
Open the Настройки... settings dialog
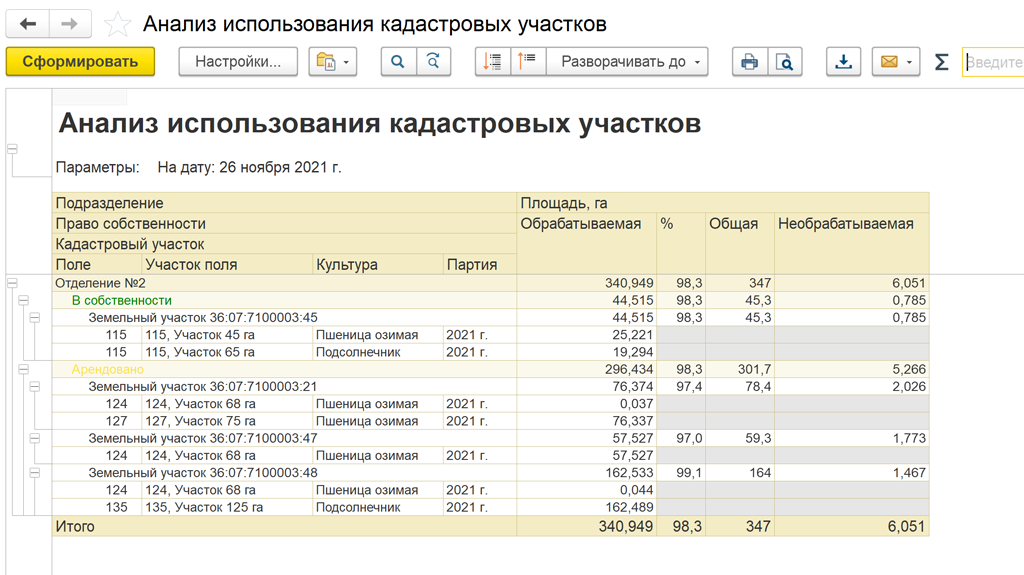(x=238, y=62)
